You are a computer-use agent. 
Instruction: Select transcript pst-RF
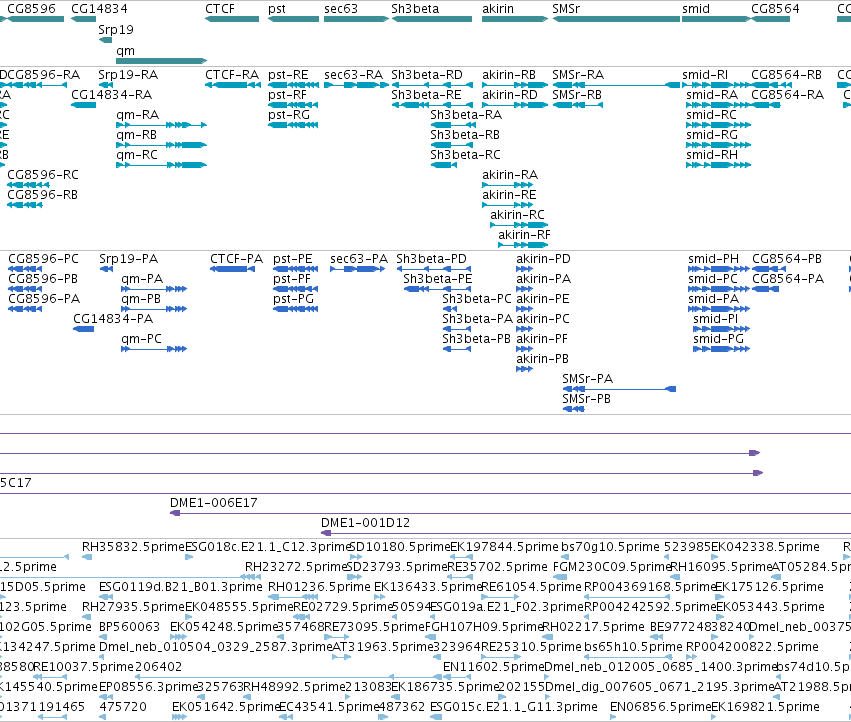(293, 105)
